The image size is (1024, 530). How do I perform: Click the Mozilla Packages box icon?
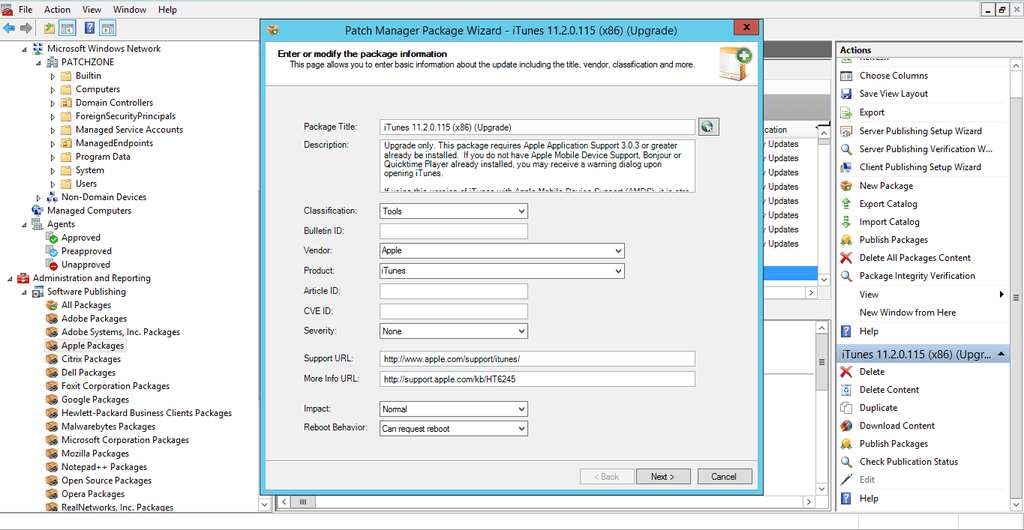[x=52, y=454]
